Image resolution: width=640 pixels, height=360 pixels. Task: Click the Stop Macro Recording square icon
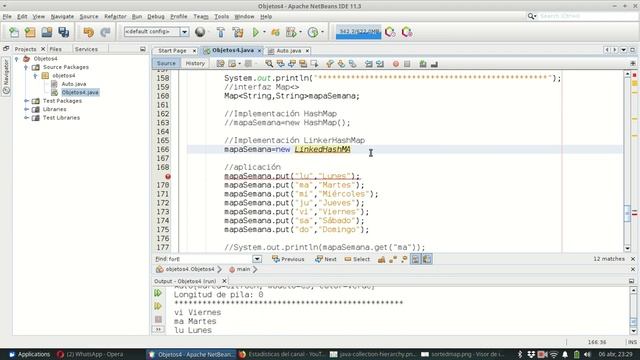407,64
